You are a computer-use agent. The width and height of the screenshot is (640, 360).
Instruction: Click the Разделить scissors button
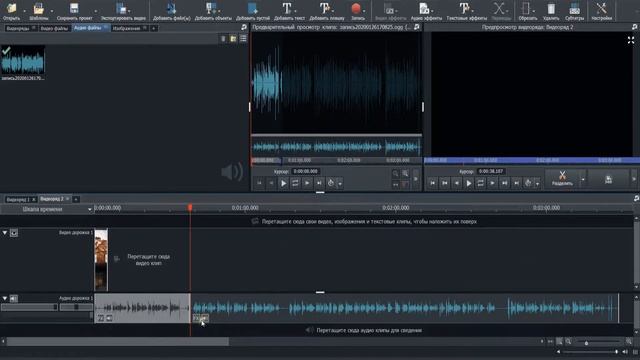[562, 179]
